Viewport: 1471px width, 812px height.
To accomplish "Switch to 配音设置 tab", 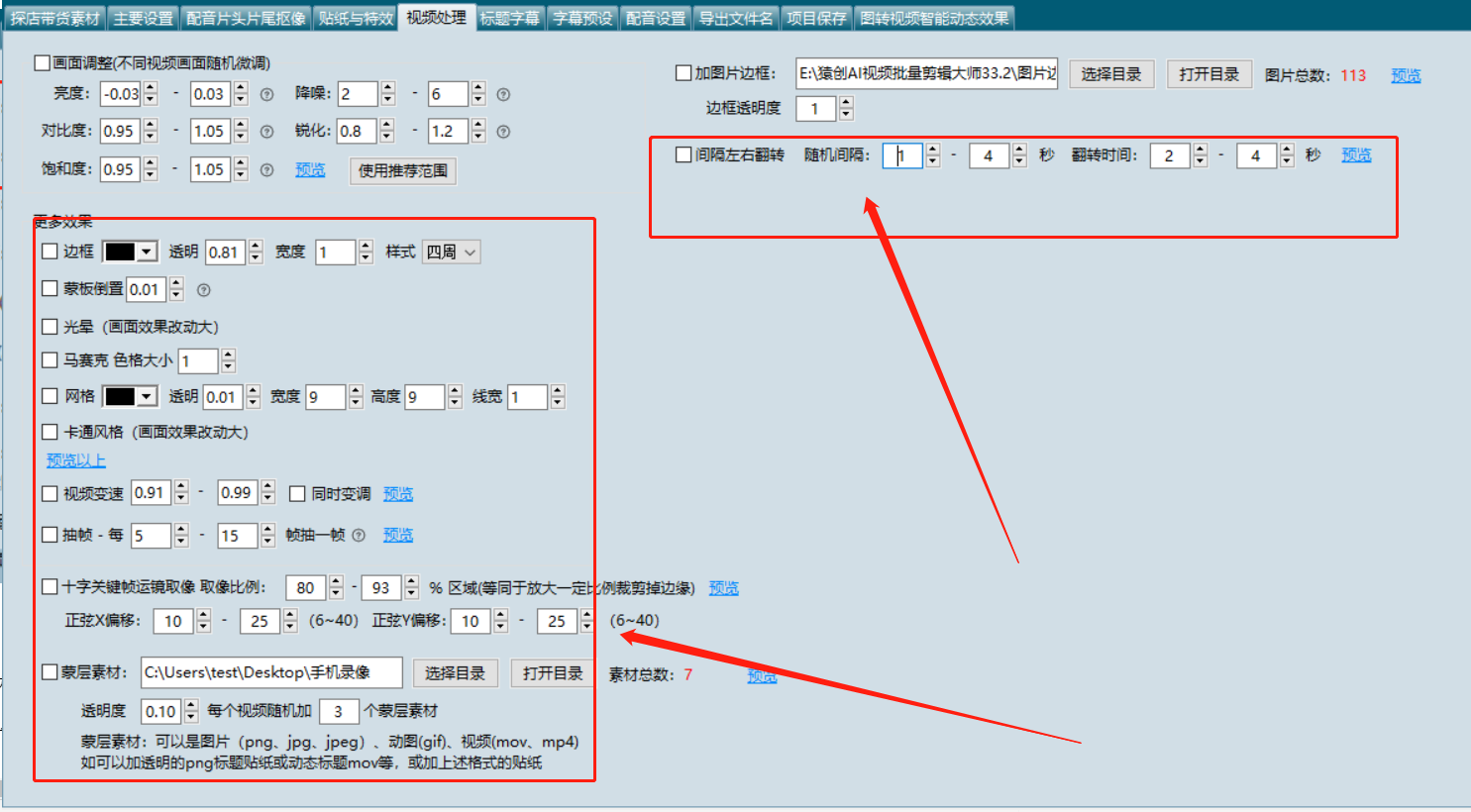I will click(x=656, y=19).
